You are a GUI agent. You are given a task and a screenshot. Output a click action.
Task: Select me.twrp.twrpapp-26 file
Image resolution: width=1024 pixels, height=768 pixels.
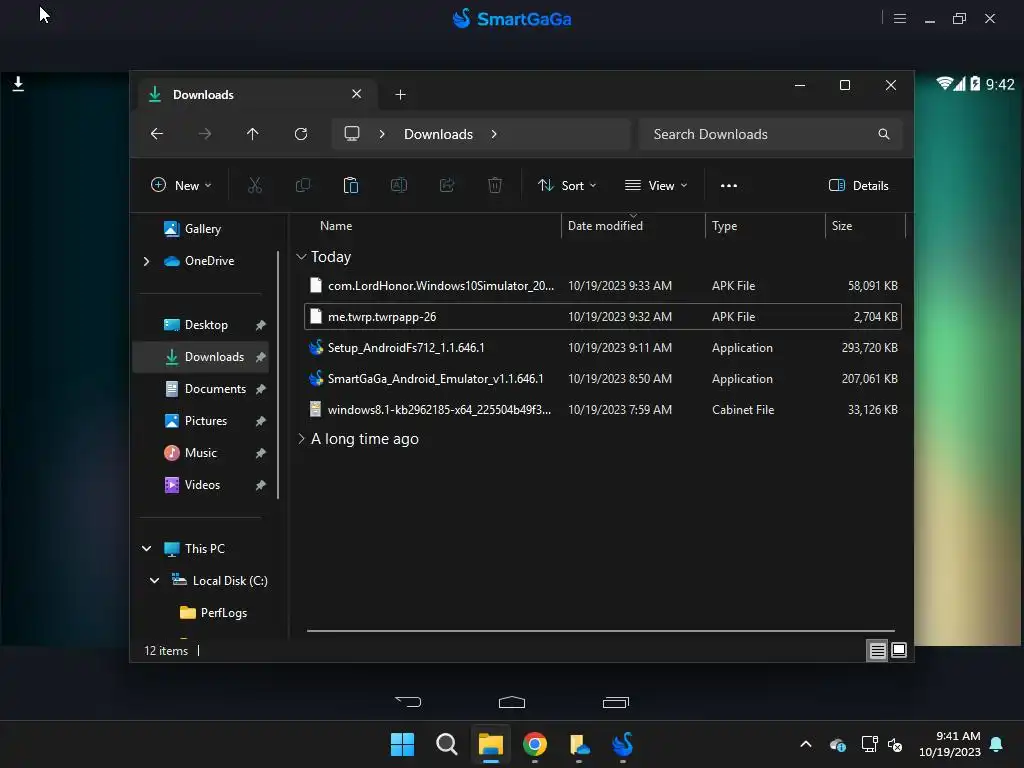603,317
